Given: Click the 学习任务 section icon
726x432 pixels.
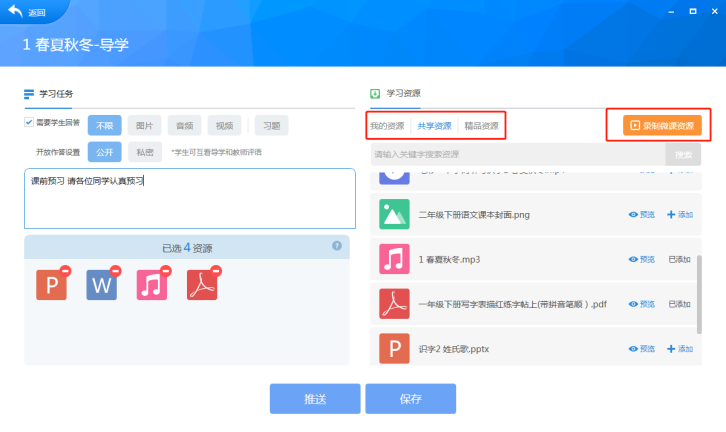Looking at the screenshot, I should pyautogui.click(x=29, y=94).
